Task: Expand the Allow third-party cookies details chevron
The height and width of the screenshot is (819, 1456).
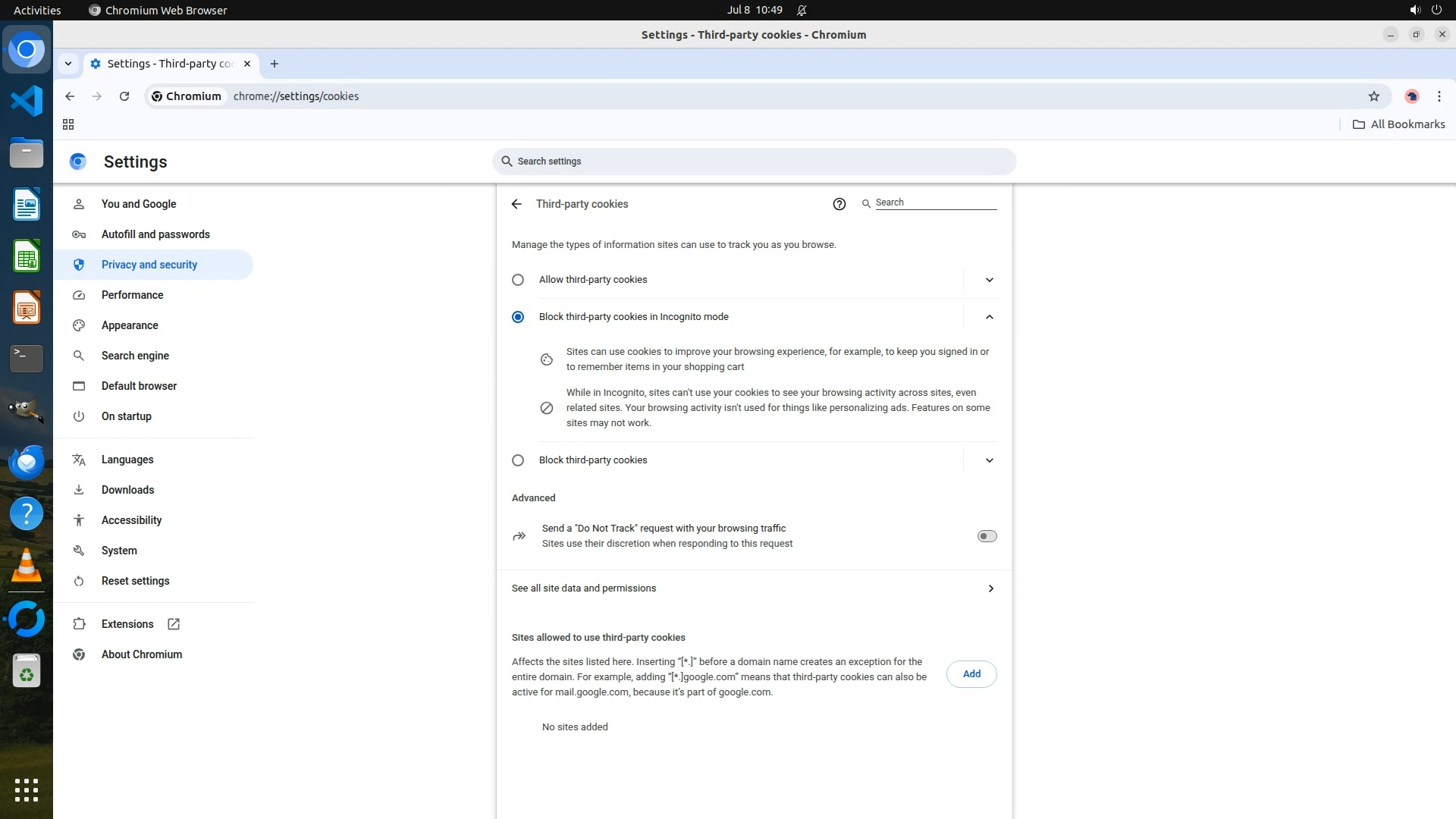Action: (x=989, y=280)
